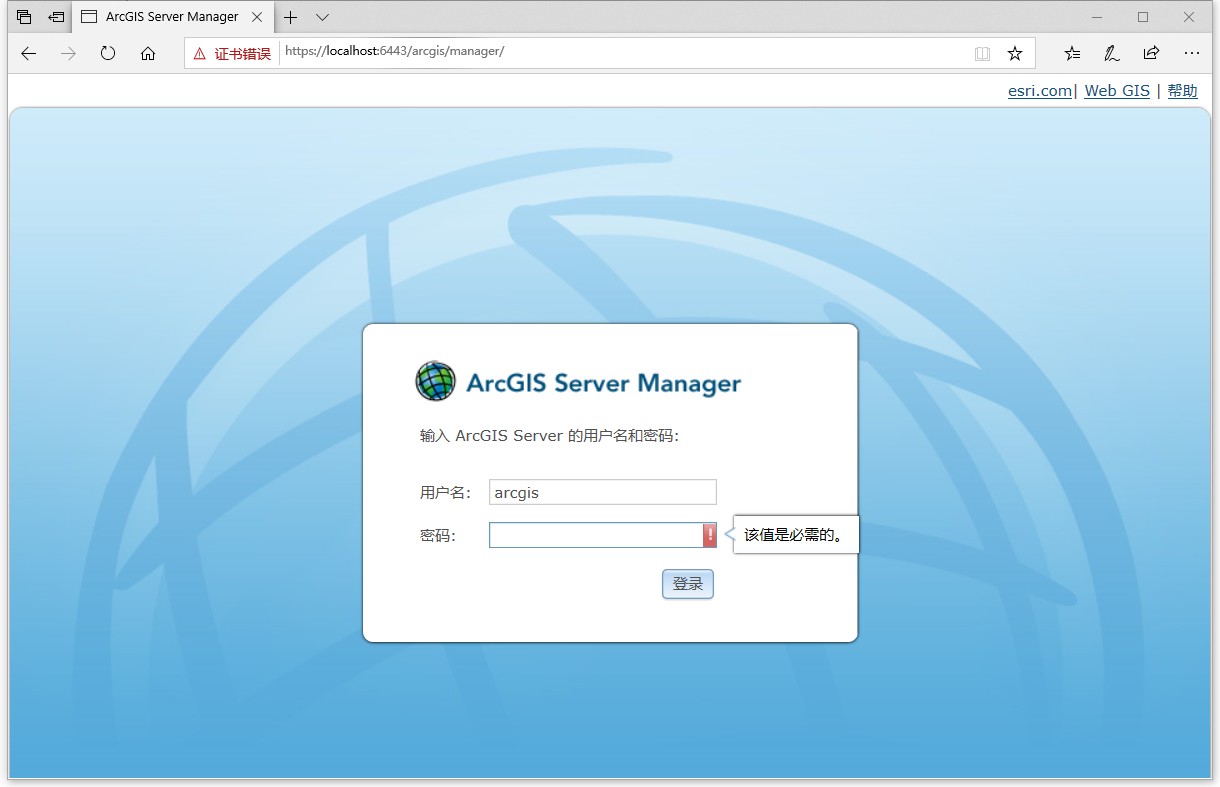Open the Favorites hub icon
1220x787 pixels.
[1072, 53]
